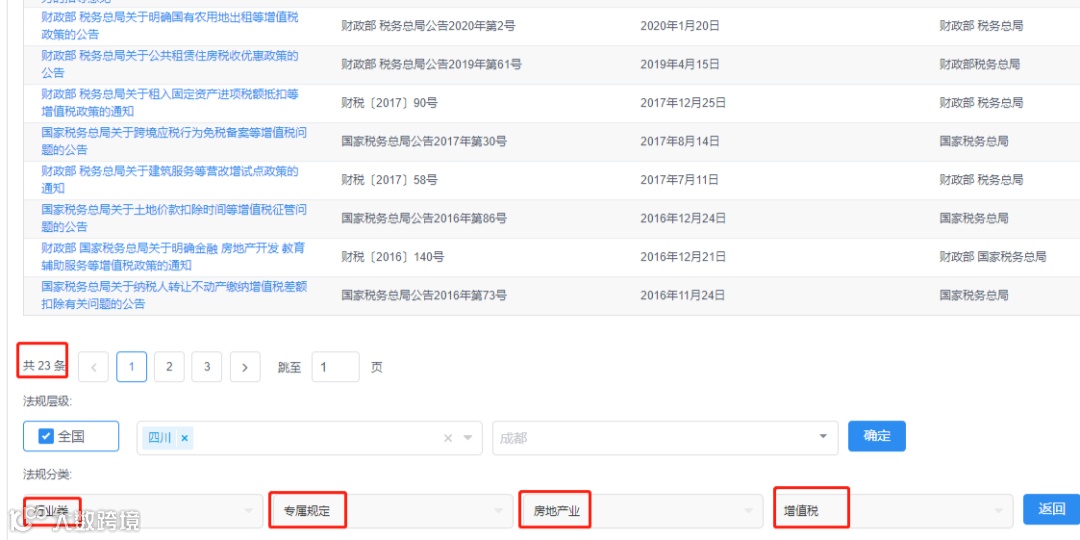Image resolution: width=1080 pixels, height=540 pixels.
Task: Open the 成都 city dropdown
Action: [665, 438]
